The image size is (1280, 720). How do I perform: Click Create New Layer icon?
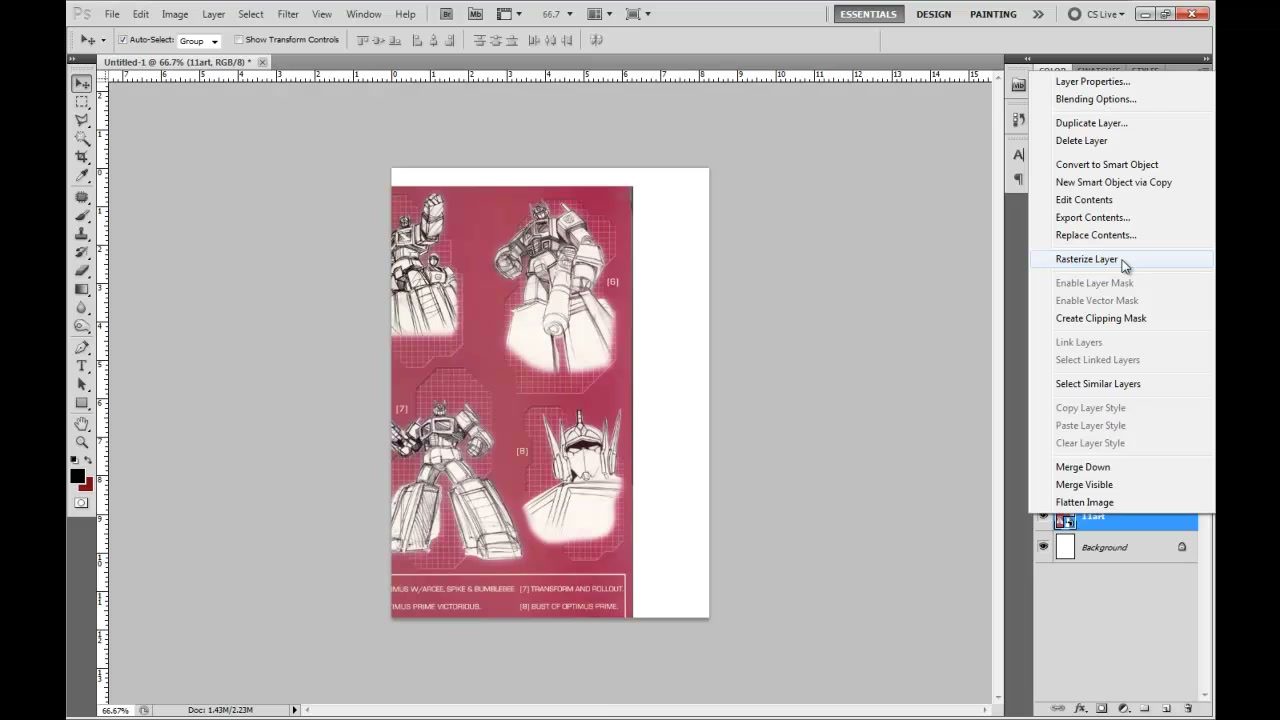[x=1166, y=708]
